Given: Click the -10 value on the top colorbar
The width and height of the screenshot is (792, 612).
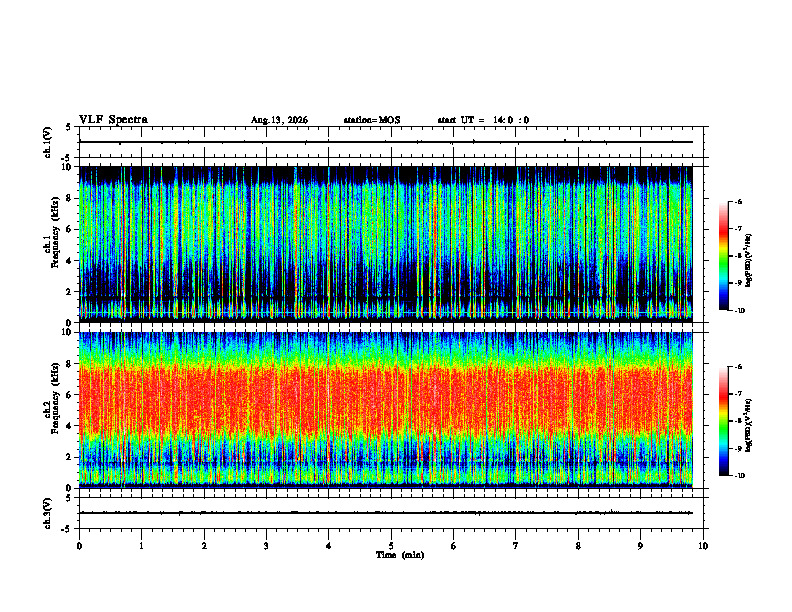Looking at the screenshot, I should (x=739, y=310).
